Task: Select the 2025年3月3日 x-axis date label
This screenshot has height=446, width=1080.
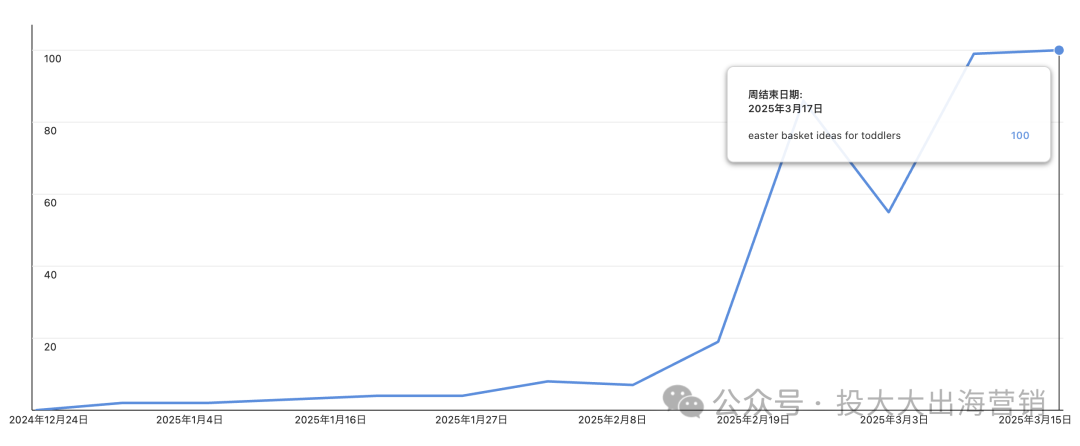Action: 893,419
